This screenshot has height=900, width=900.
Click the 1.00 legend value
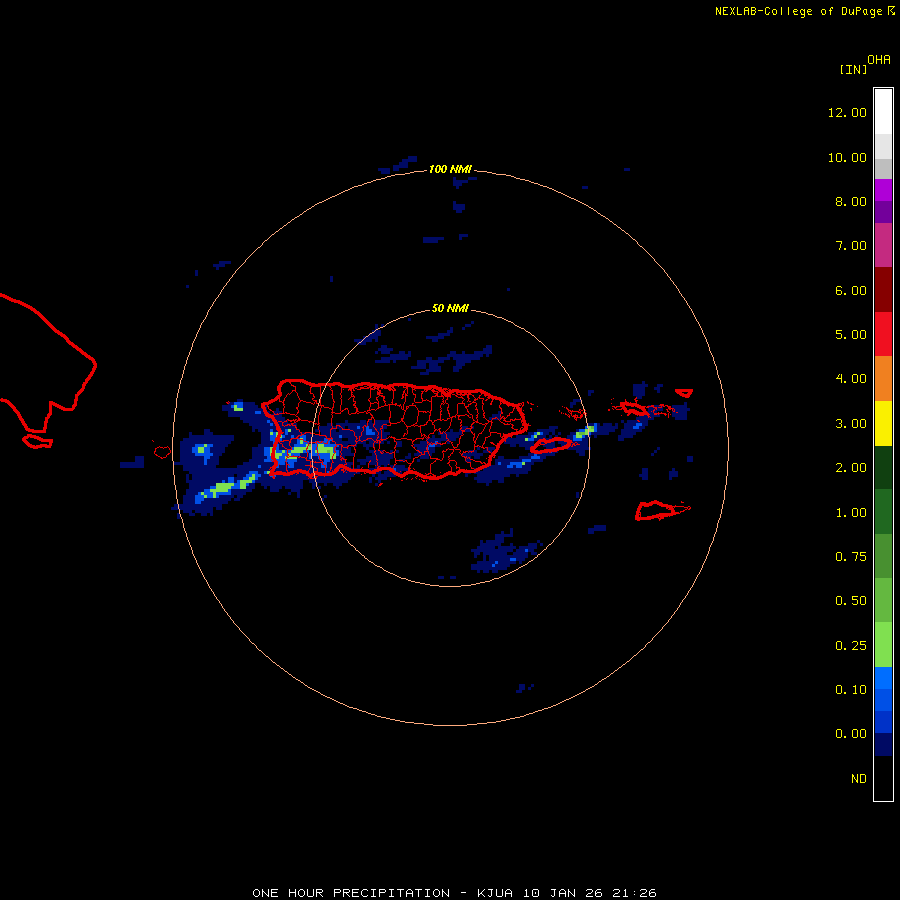[x=851, y=513]
